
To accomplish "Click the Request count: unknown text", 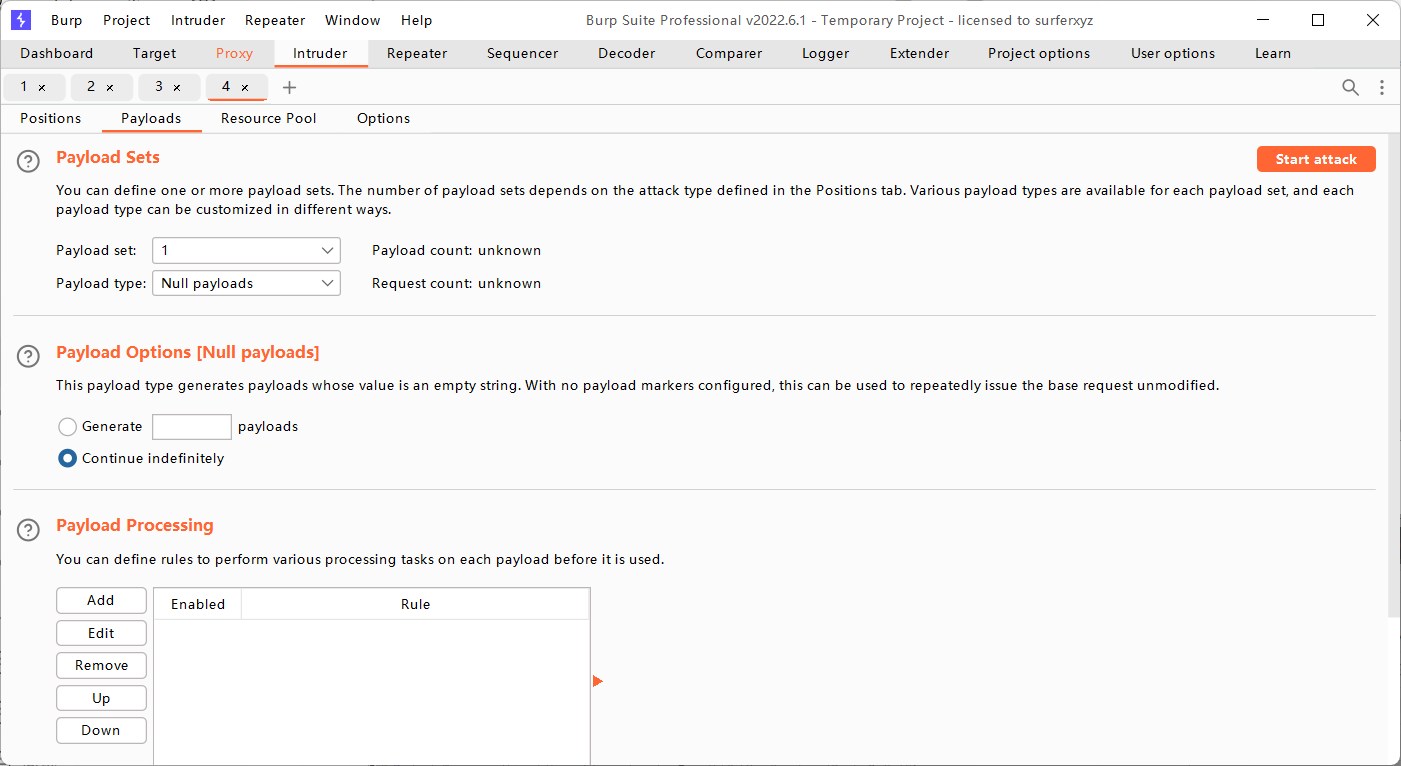I will [456, 283].
